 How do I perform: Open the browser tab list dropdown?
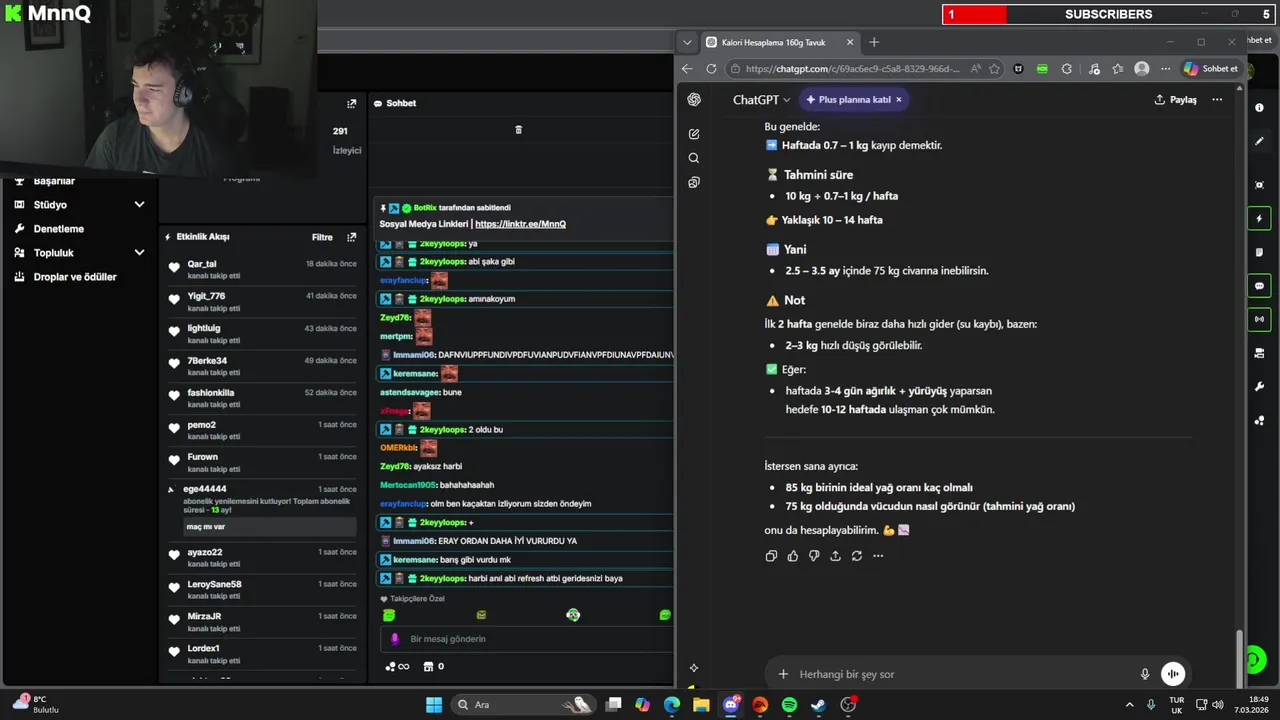pyautogui.click(x=686, y=42)
